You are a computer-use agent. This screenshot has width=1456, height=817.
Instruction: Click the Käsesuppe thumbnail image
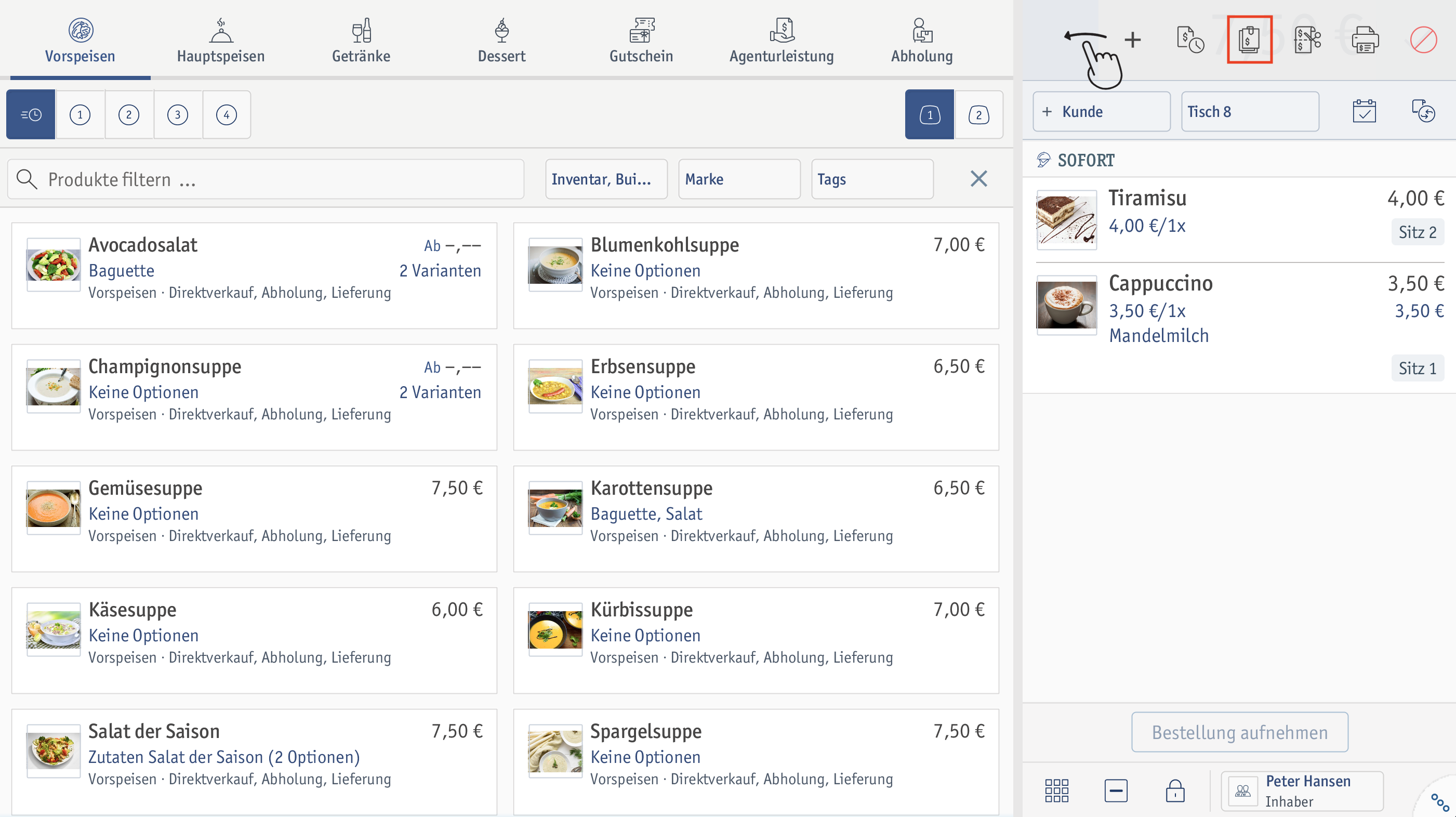tap(53, 629)
